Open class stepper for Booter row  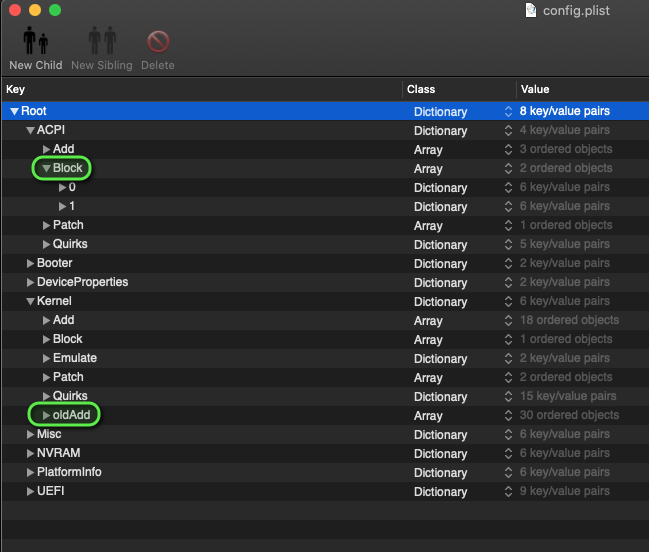coord(508,264)
